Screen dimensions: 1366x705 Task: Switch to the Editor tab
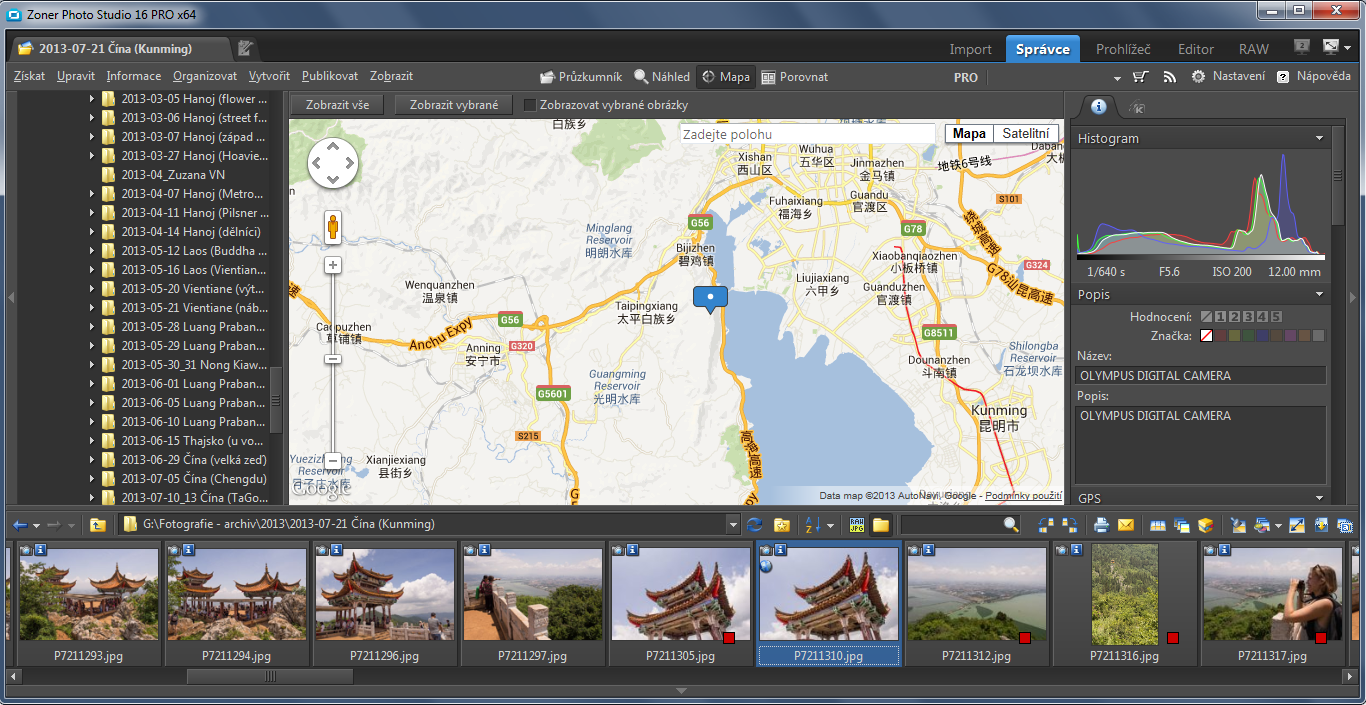(1196, 49)
